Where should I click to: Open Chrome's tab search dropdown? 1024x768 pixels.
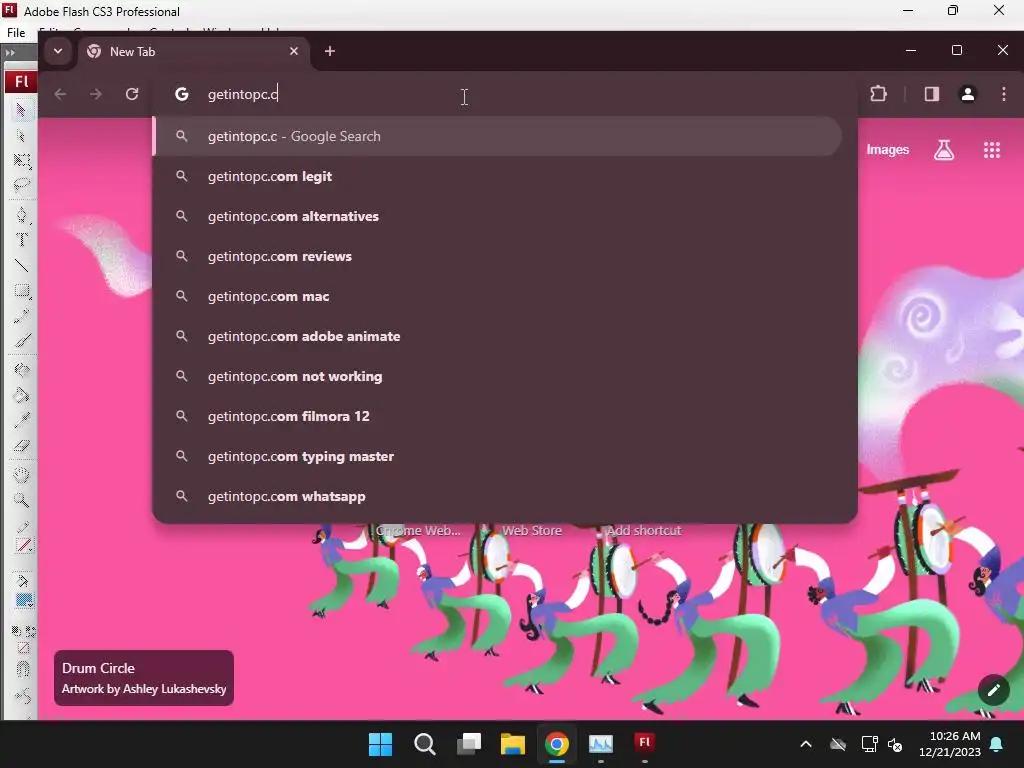point(57,51)
